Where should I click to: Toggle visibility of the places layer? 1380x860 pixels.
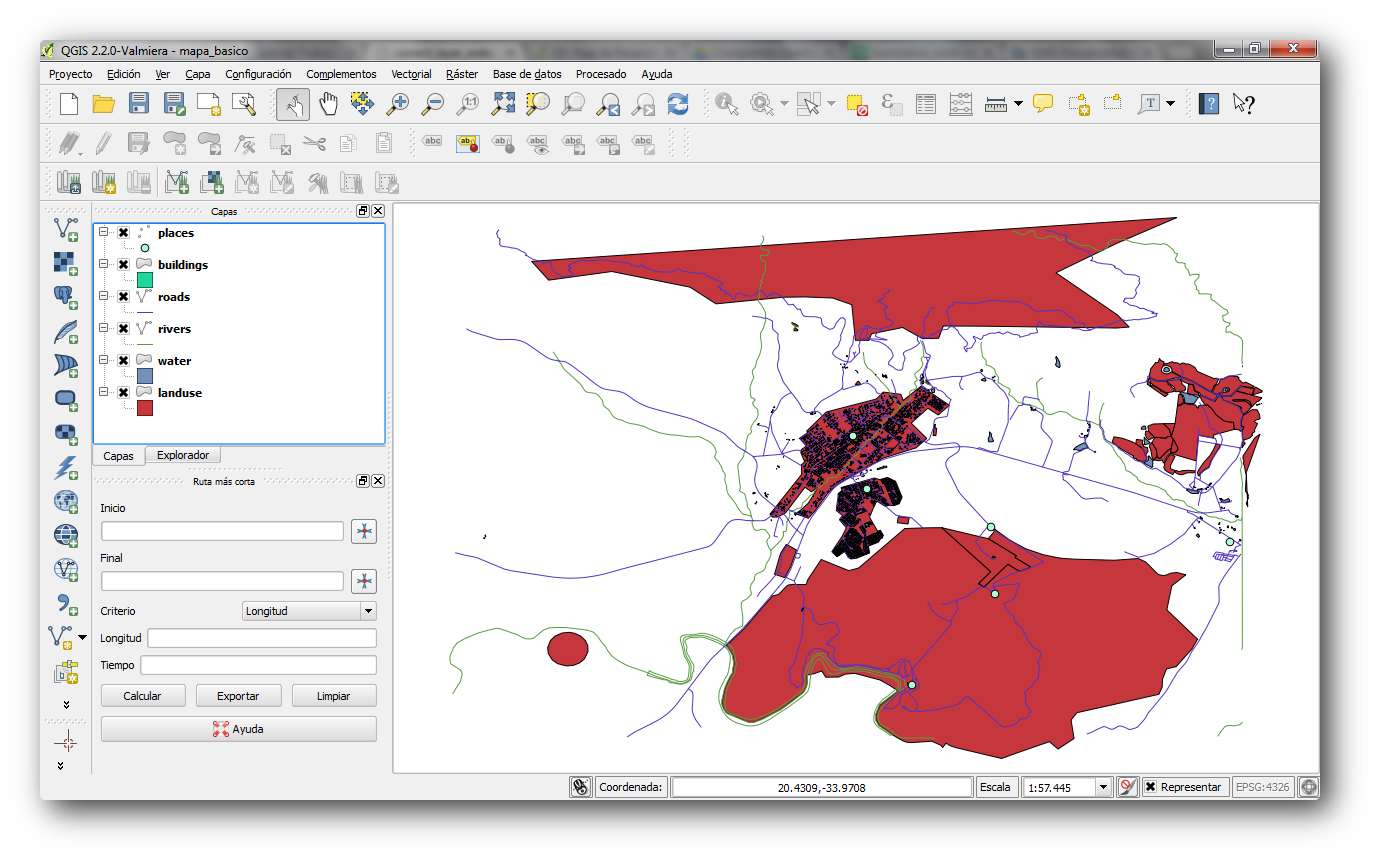coord(123,233)
